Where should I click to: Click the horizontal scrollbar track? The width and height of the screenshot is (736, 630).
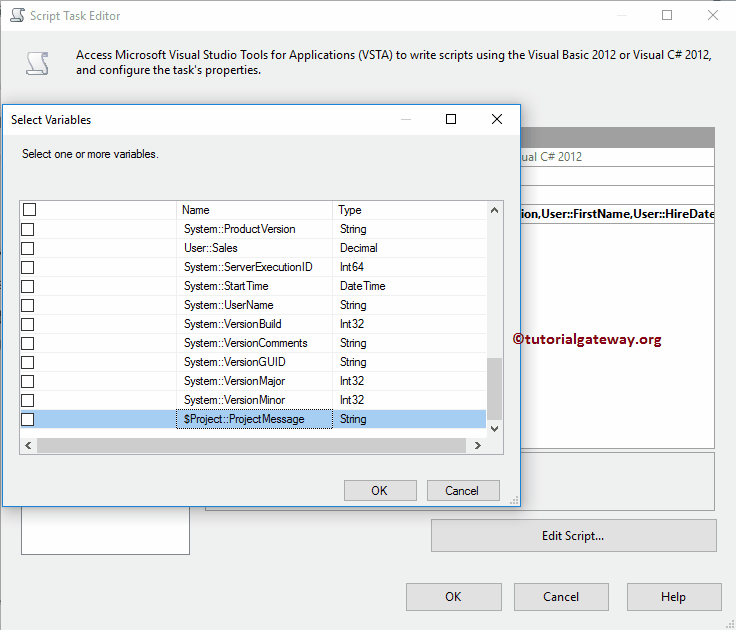(x=251, y=446)
